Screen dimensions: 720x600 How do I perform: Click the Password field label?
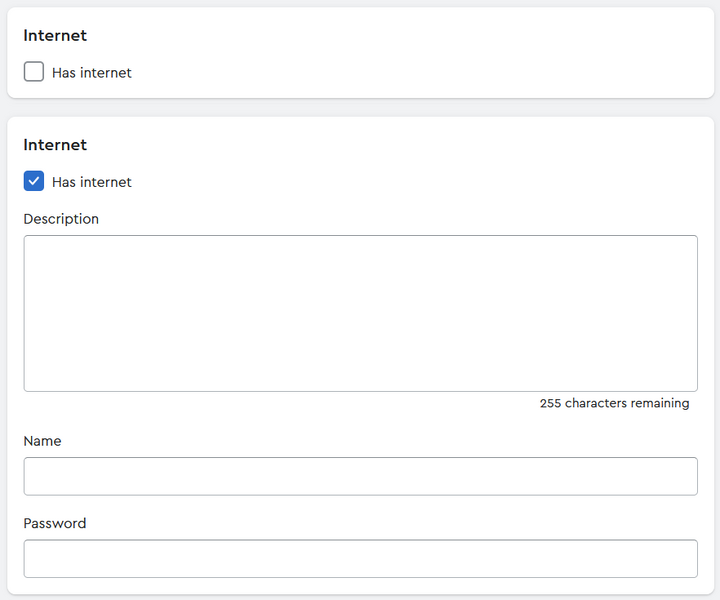coord(55,523)
